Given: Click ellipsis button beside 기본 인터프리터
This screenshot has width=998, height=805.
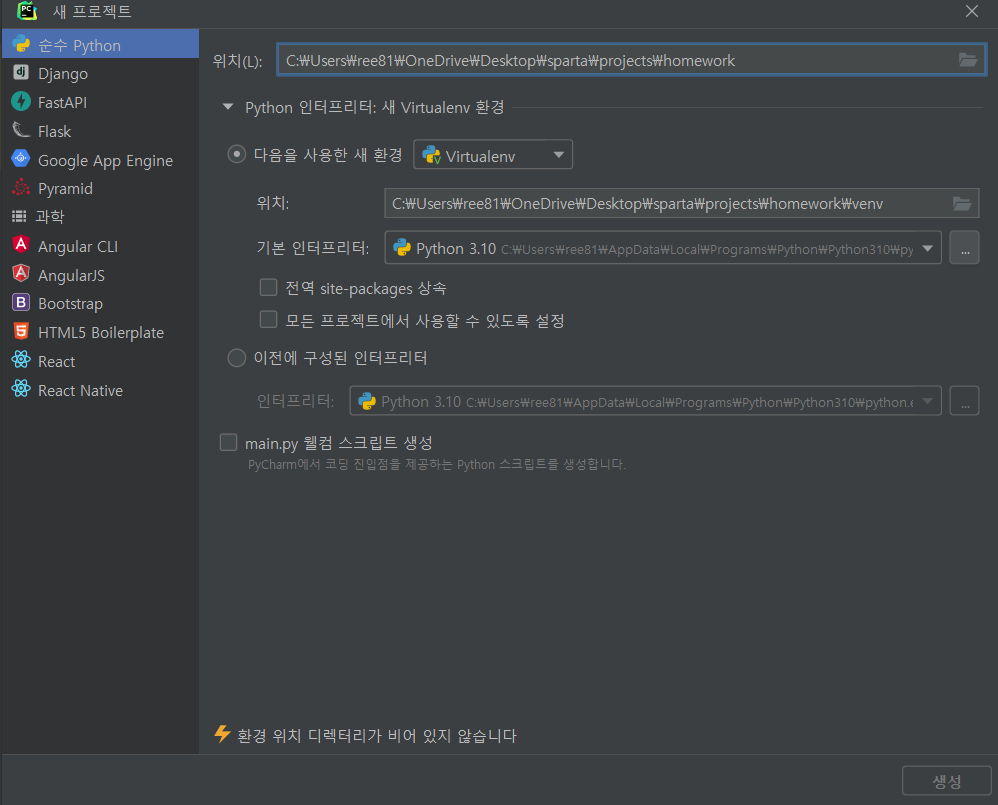Looking at the screenshot, I should [964, 248].
